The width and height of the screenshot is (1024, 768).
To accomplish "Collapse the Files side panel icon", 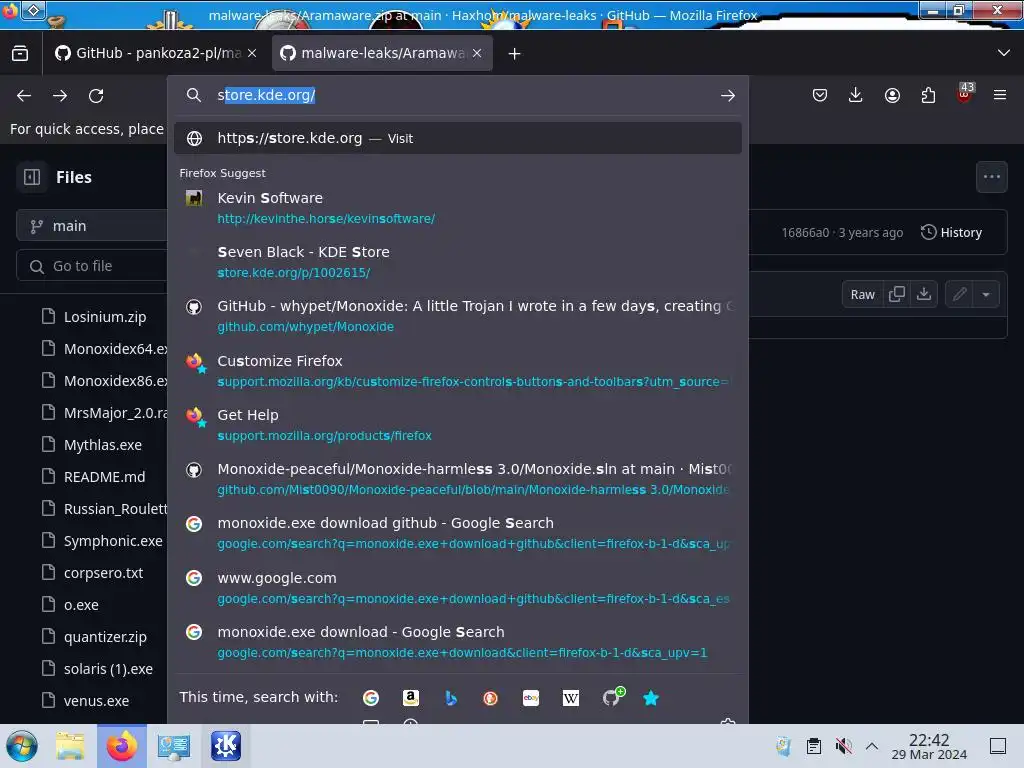I will (32, 177).
